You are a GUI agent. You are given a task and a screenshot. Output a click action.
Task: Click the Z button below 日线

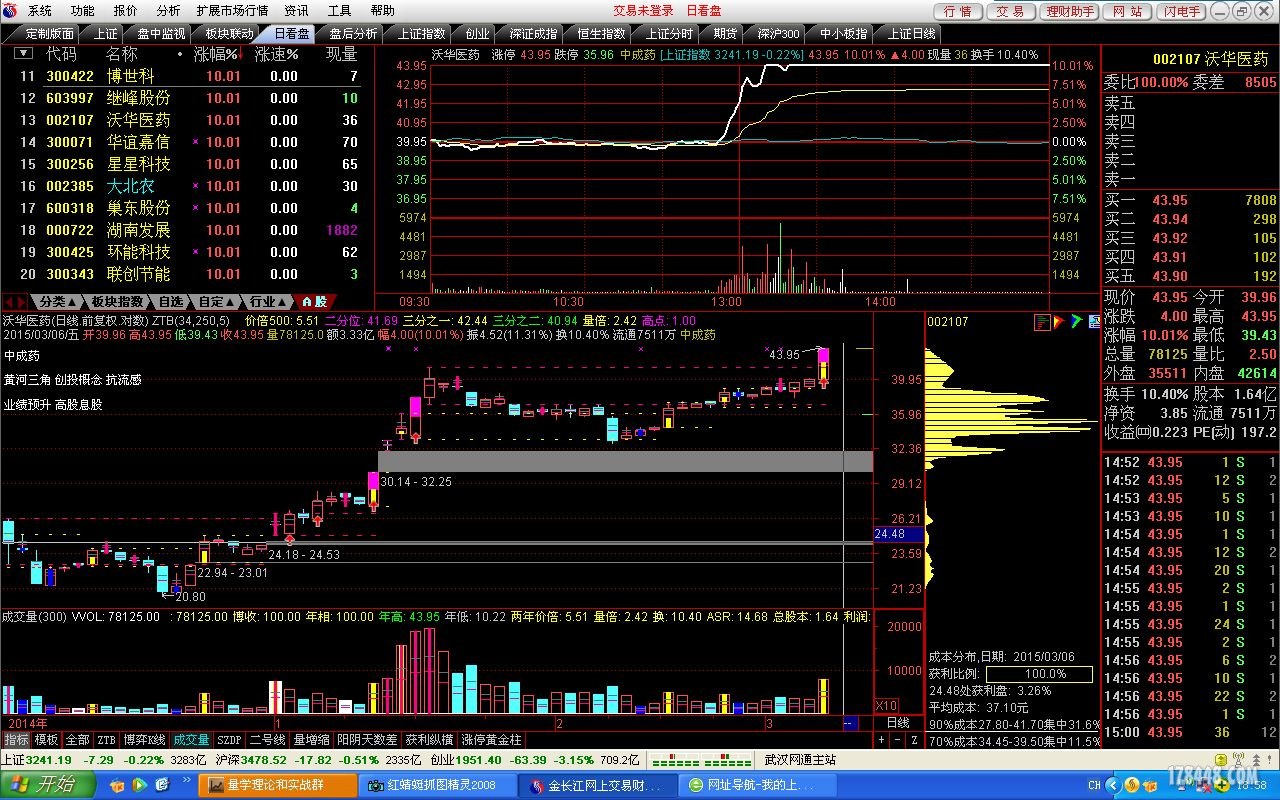click(914, 740)
